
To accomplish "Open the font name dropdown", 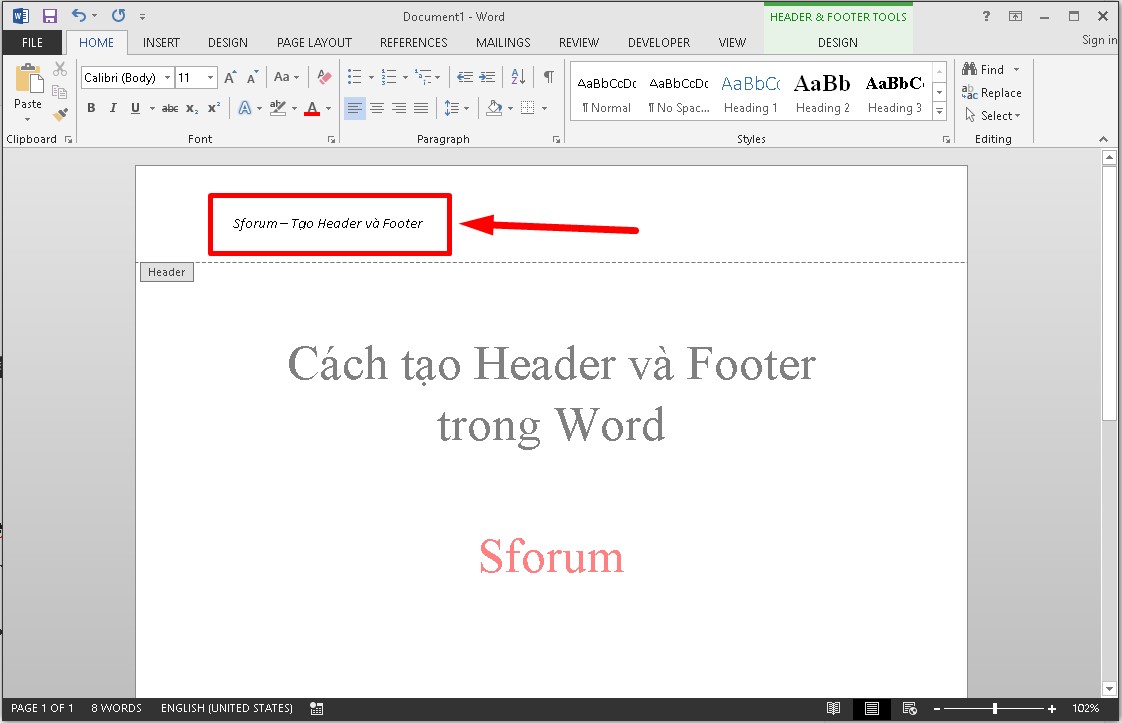I will point(167,77).
